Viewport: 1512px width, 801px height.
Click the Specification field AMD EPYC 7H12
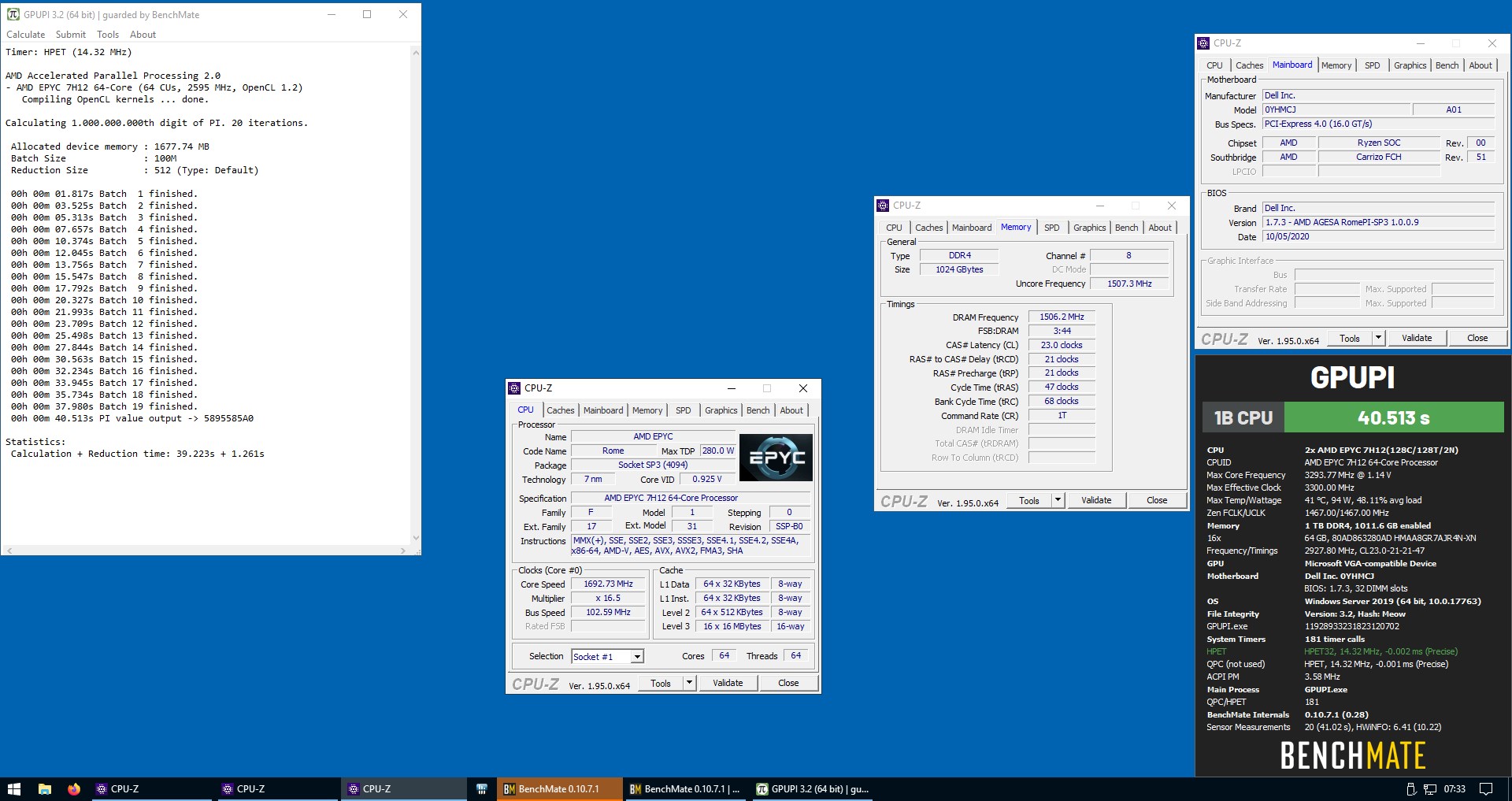[690, 499]
